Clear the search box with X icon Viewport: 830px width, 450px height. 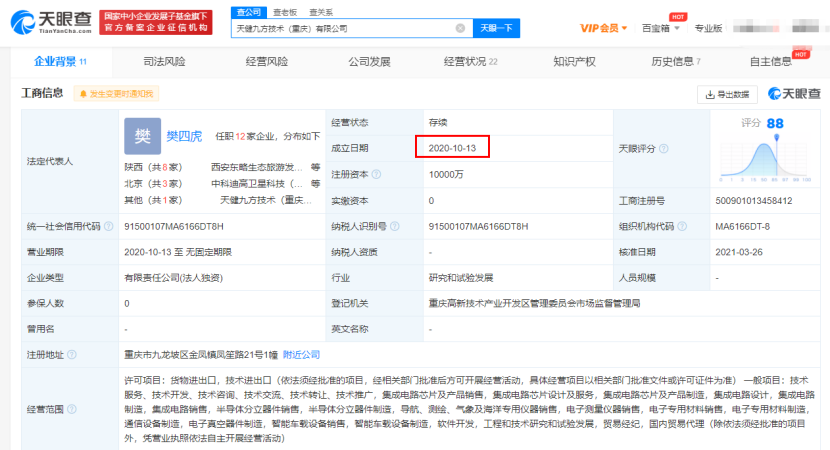point(461,28)
